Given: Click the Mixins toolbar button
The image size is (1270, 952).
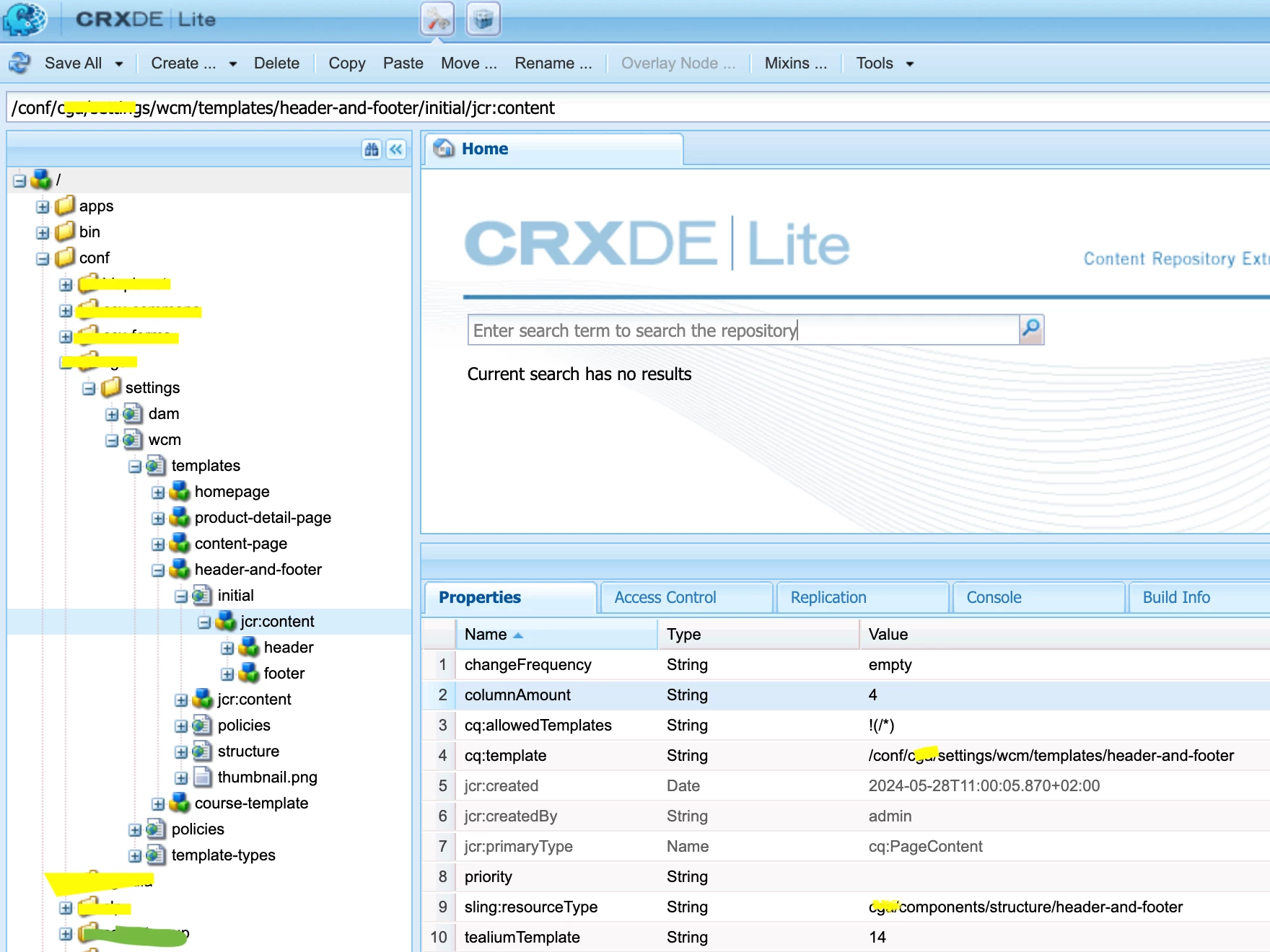Looking at the screenshot, I should 795,63.
